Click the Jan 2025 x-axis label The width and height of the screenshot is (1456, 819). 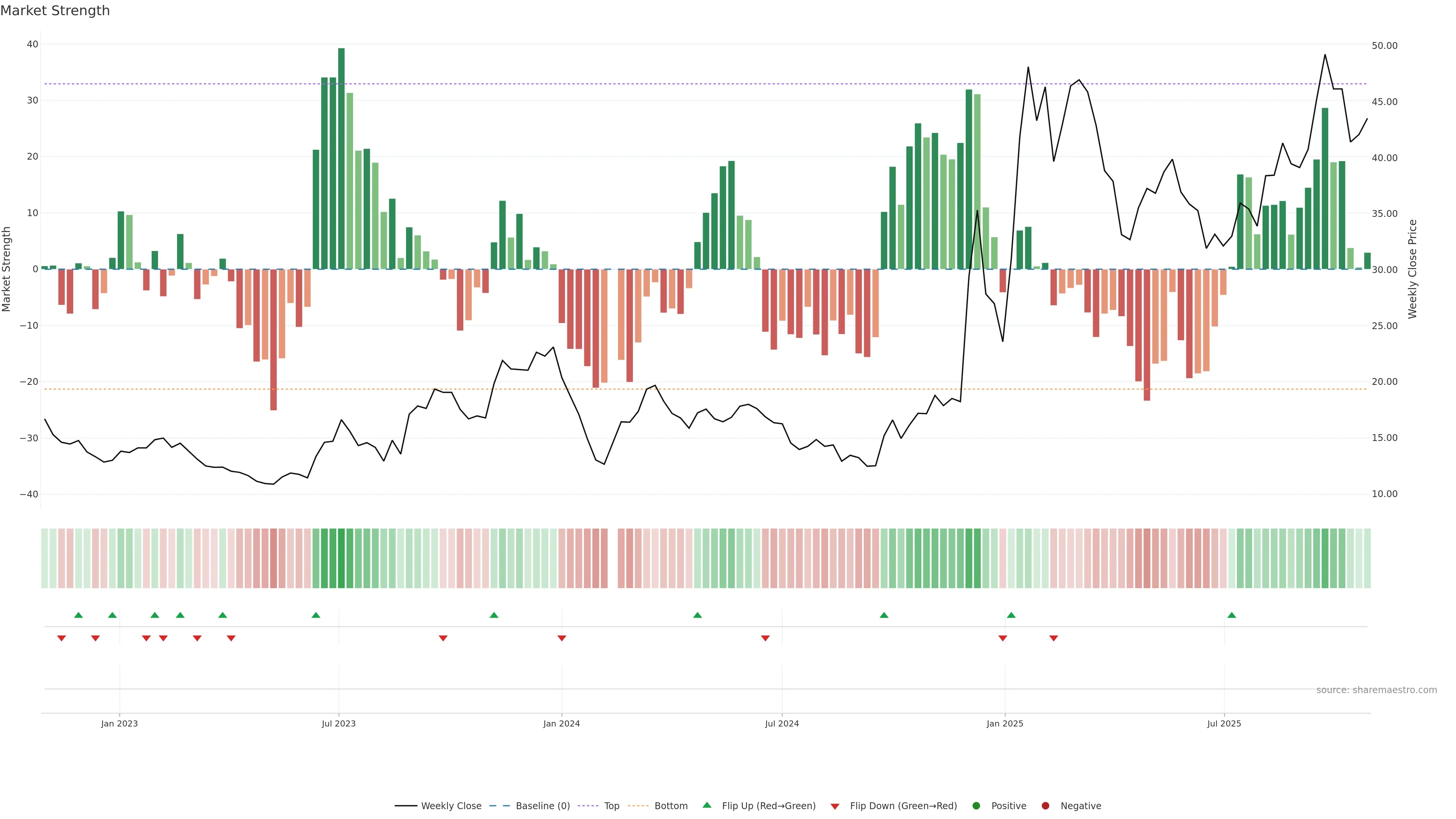1004,723
